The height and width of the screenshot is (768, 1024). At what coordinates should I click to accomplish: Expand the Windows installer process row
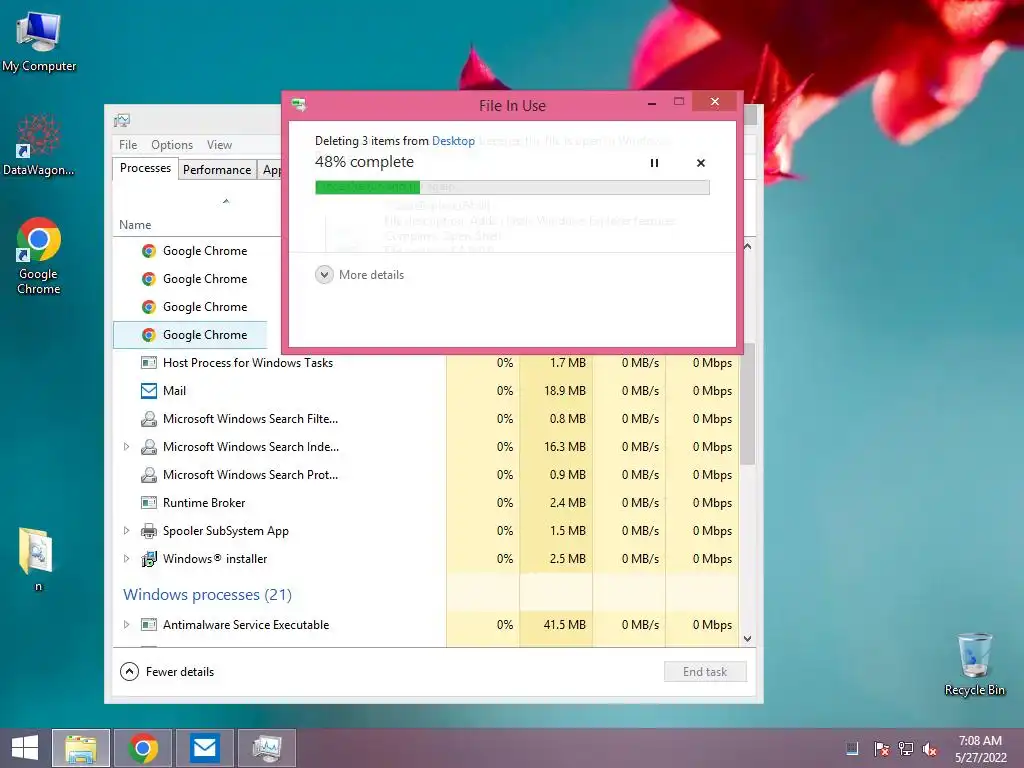pos(127,559)
